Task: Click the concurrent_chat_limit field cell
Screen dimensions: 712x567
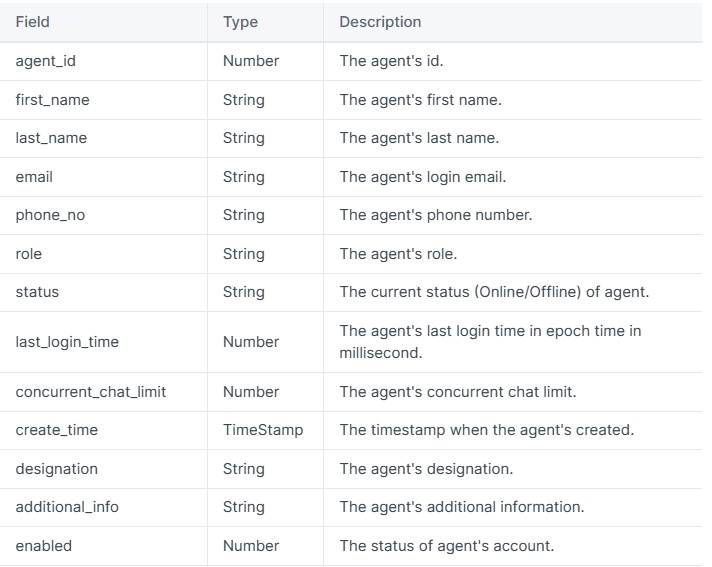Action: [91, 392]
